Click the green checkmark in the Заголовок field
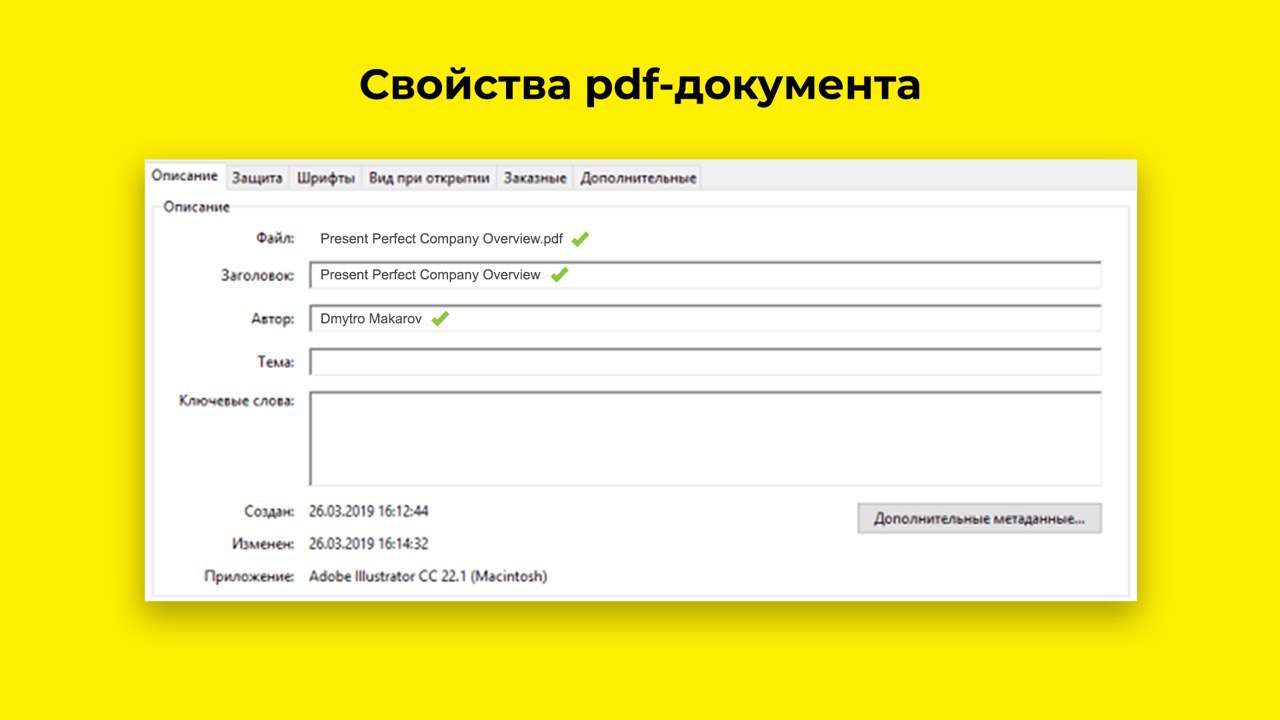The height and width of the screenshot is (720, 1280). [559, 275]
